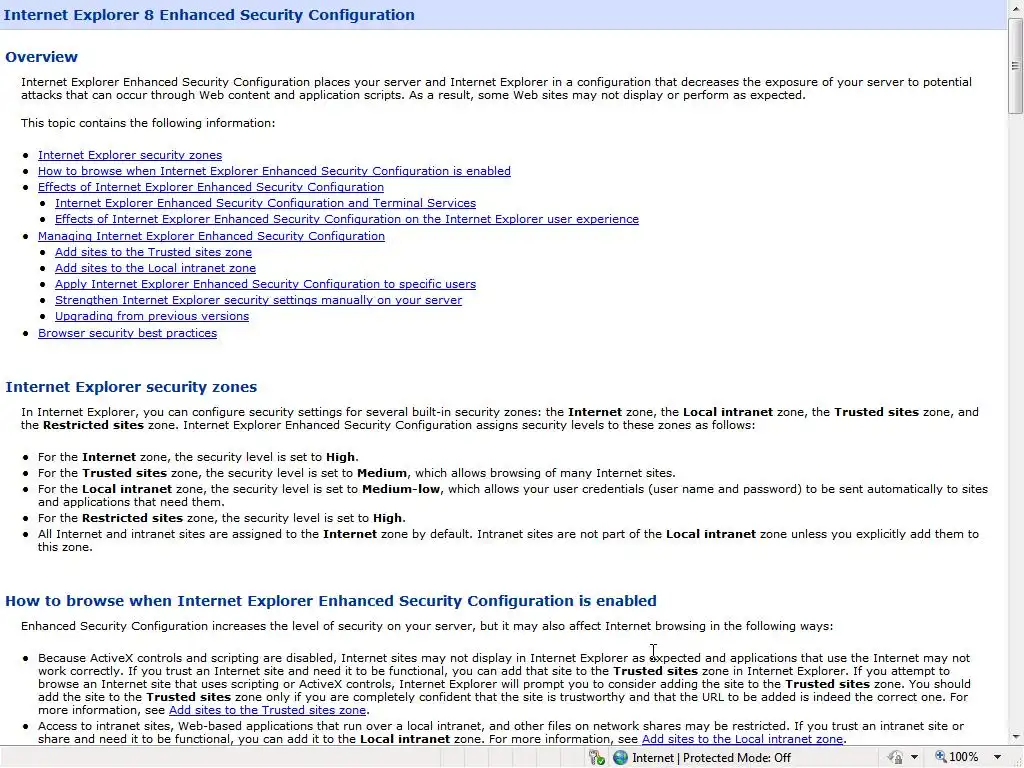The height and width of the screenshot is (768, 1024).
Task: Click text 'This topic contains the following information:'
Action: click(x=148, y=123)
